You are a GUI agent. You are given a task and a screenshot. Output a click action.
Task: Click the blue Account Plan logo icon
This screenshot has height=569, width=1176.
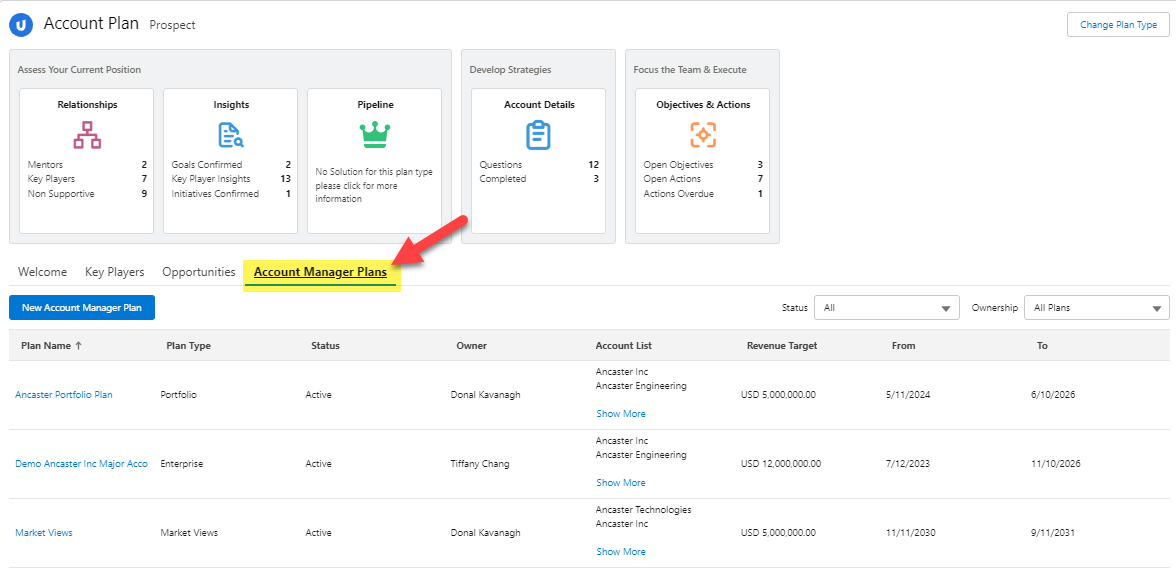pyautogui.click(x=21, y=25)
